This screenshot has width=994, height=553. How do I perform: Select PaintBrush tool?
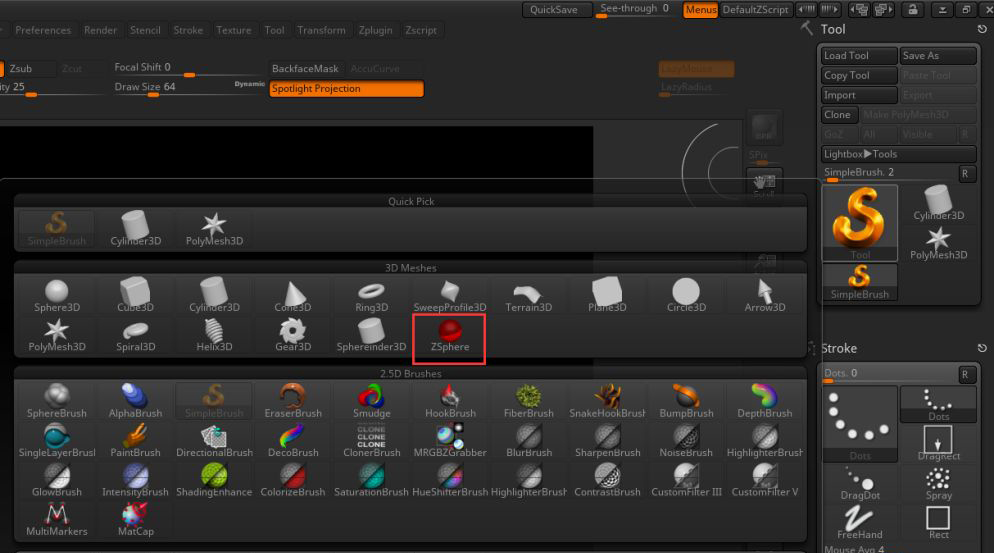pyautogui.click(x=135, y=441)
